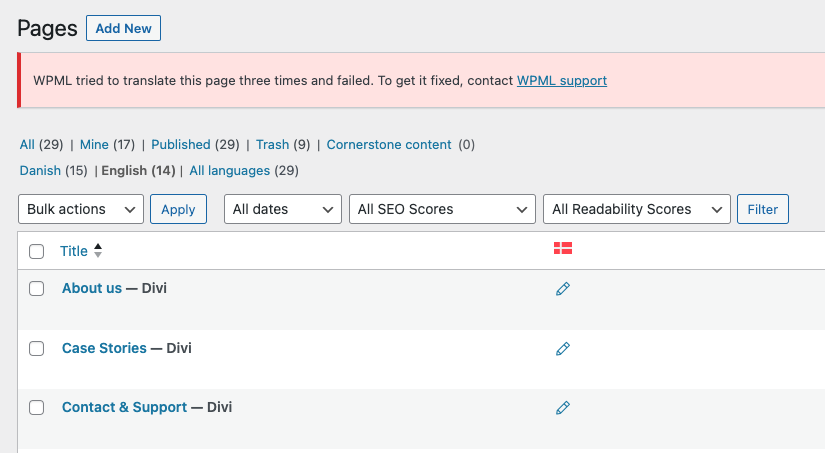Edit Danish translation of About us
Viewport: 825px width, 453px height.
pyautogui.click(x=562, y=289)
